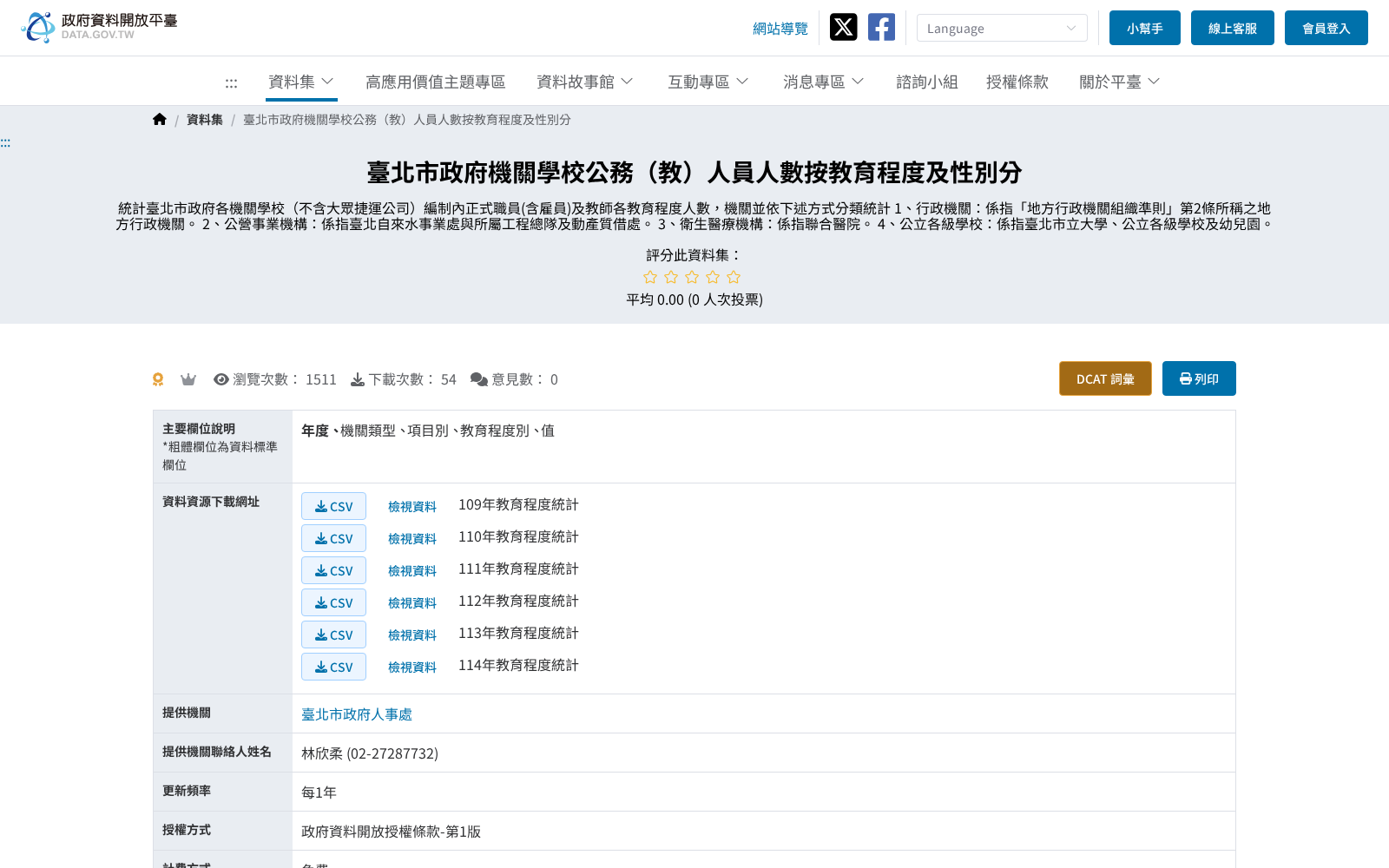Click the data.gov.tw site logo

click(x=99, y=27)
